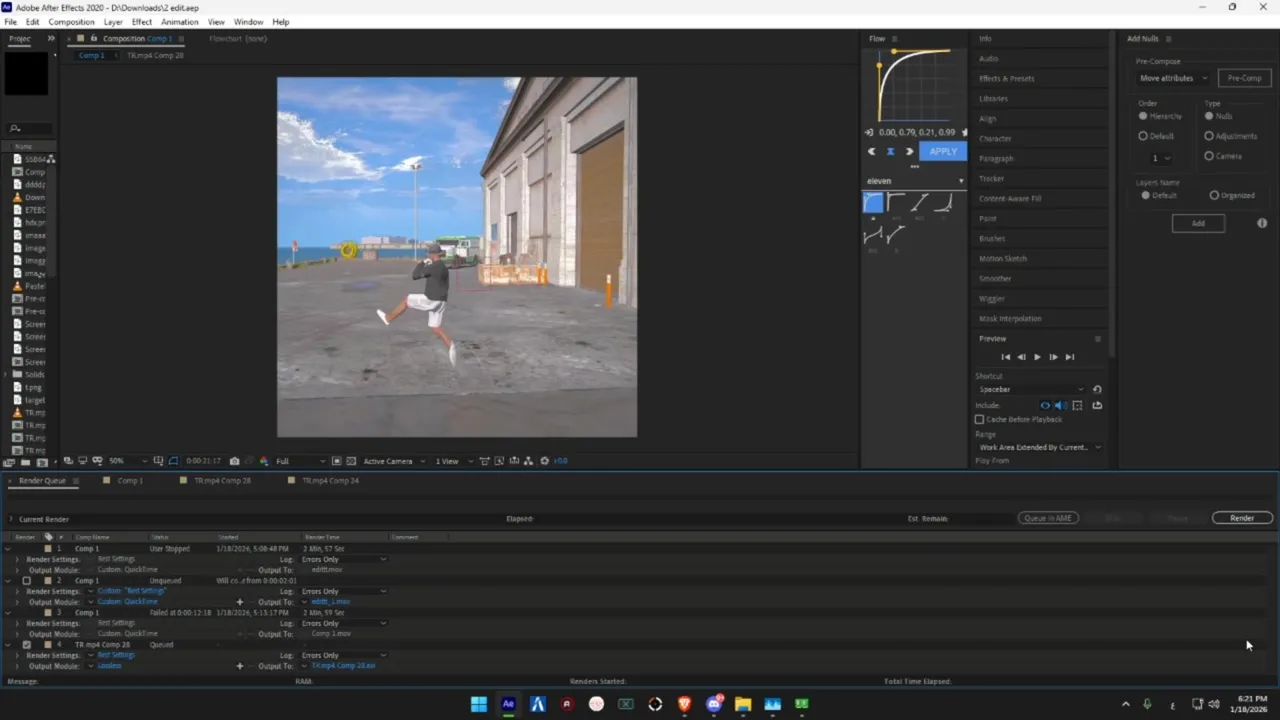1280x720 pixels.
Task: Click the Flow copy easing arrow icon
Action: 869,132
